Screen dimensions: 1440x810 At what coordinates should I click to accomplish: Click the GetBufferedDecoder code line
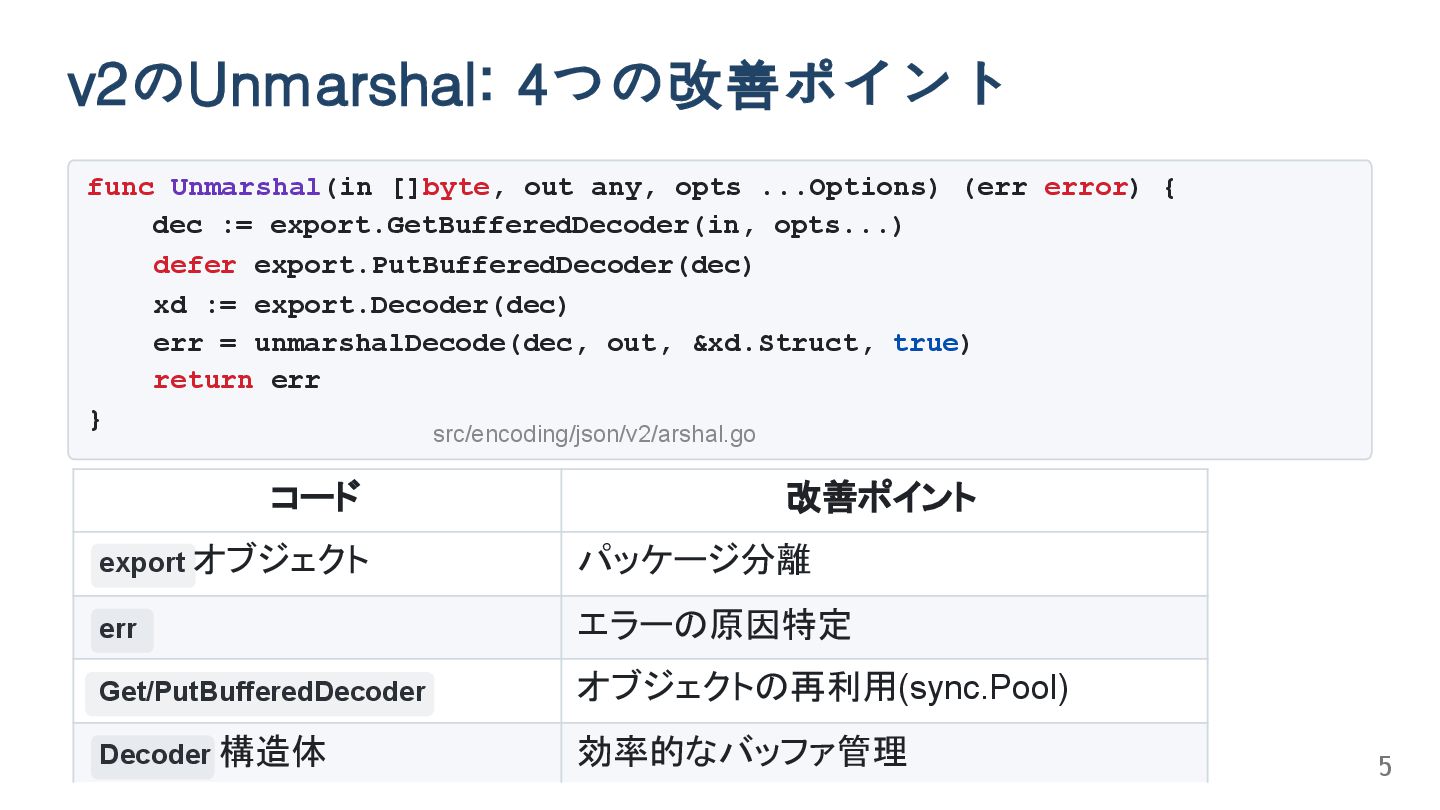pos(527,226)
